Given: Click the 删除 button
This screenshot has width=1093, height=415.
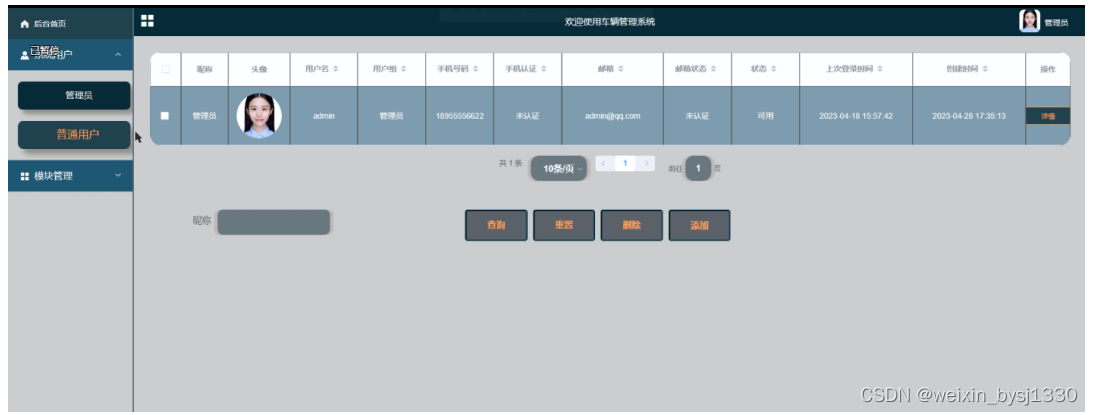Looking at the screenshot, I should click(632, 225).
